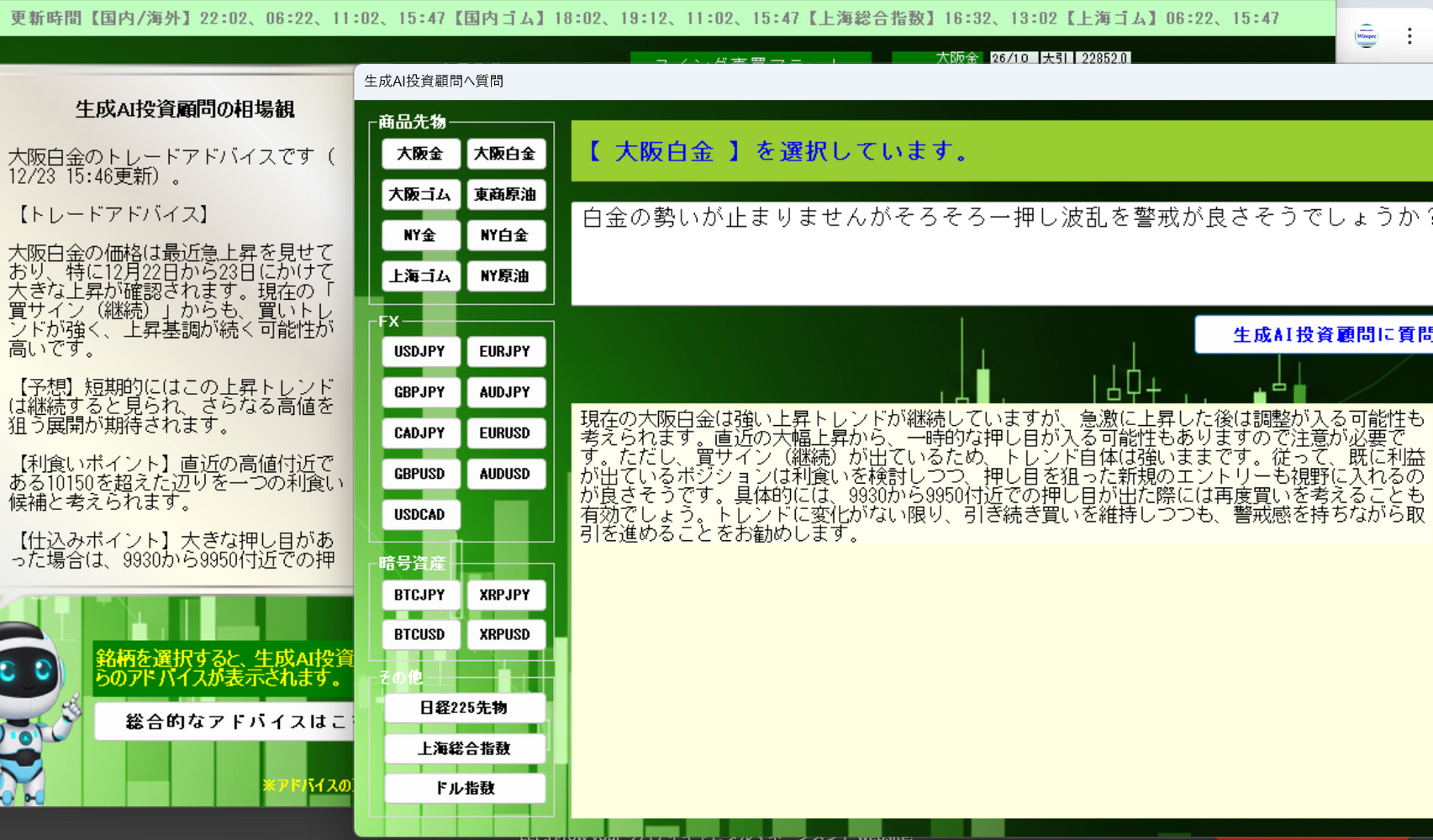The width and height of the screenshot is (1433, 840).
Task: Pick the AUDUSD currency pair
Action: pos(505,474)
